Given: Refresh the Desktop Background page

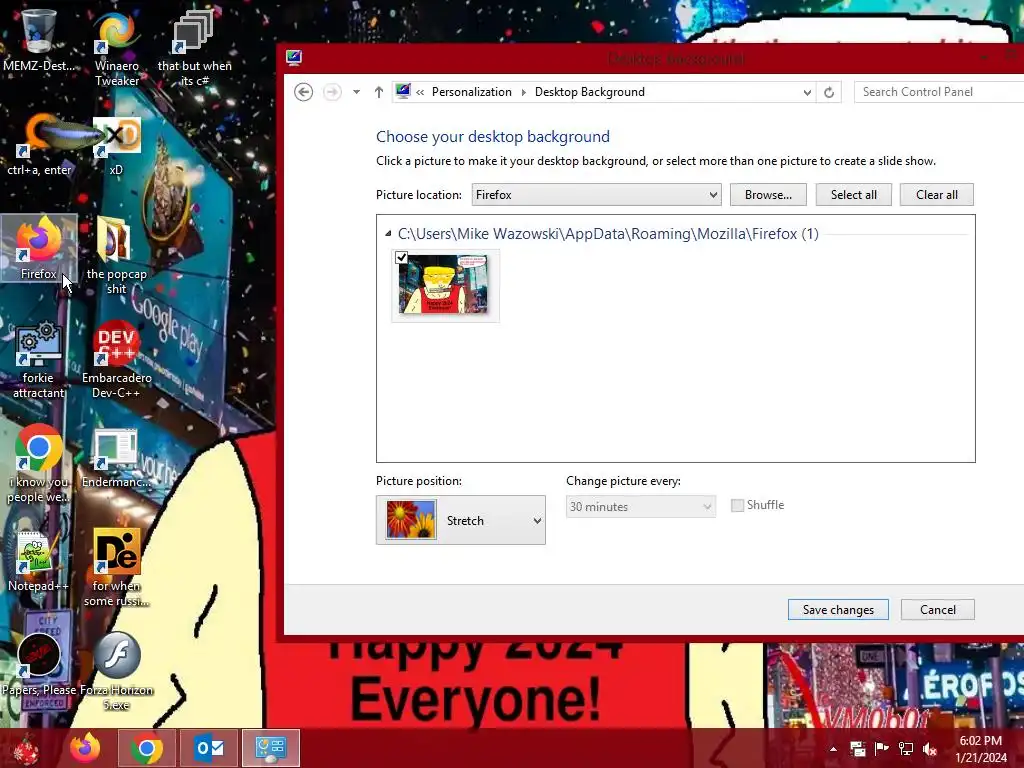Looking at the screenshot, I should pyautogui.click(x=829, y=92).
